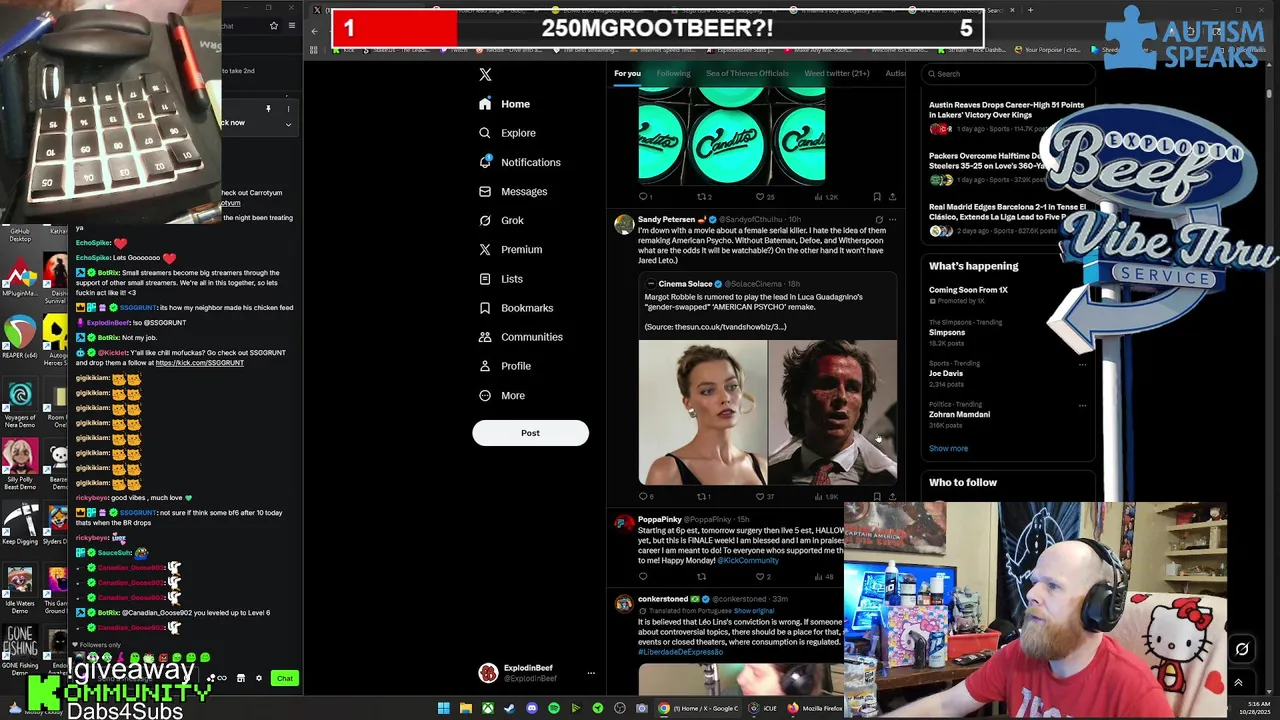1280x720 pixels.
Task: Click Show more under What's happening
Action: click(948, 449)
